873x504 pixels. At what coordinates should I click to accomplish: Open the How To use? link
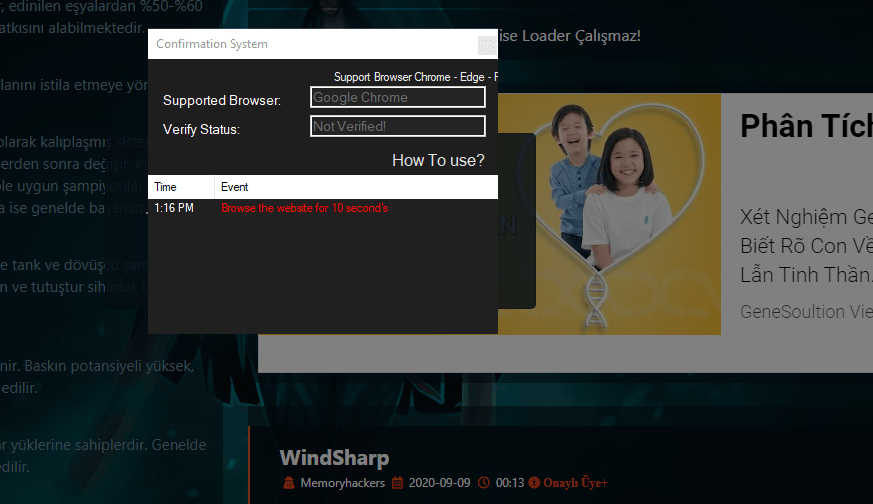click(x=438, y=160)
